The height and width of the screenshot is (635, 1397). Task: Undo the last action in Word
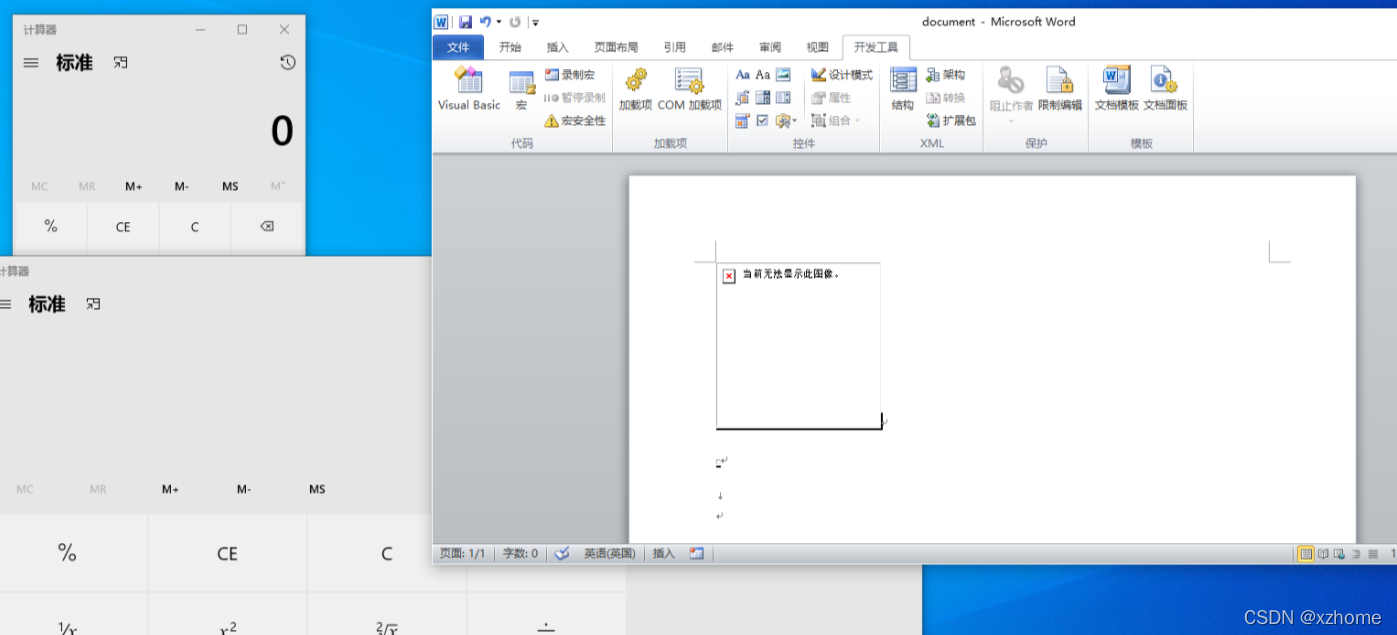pos(485,22)
